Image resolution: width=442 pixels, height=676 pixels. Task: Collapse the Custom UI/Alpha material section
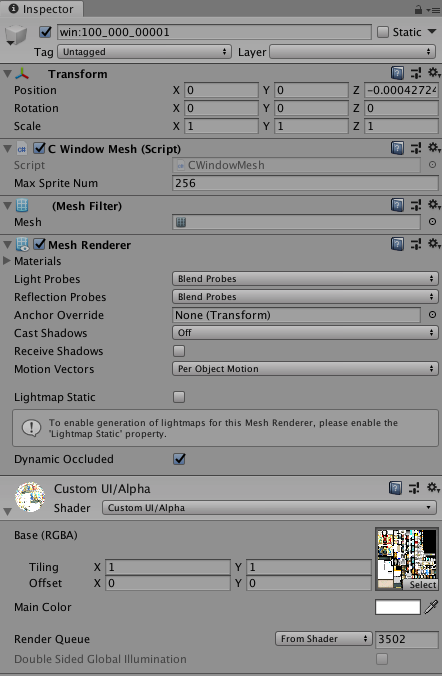click(x=7, y=511)
